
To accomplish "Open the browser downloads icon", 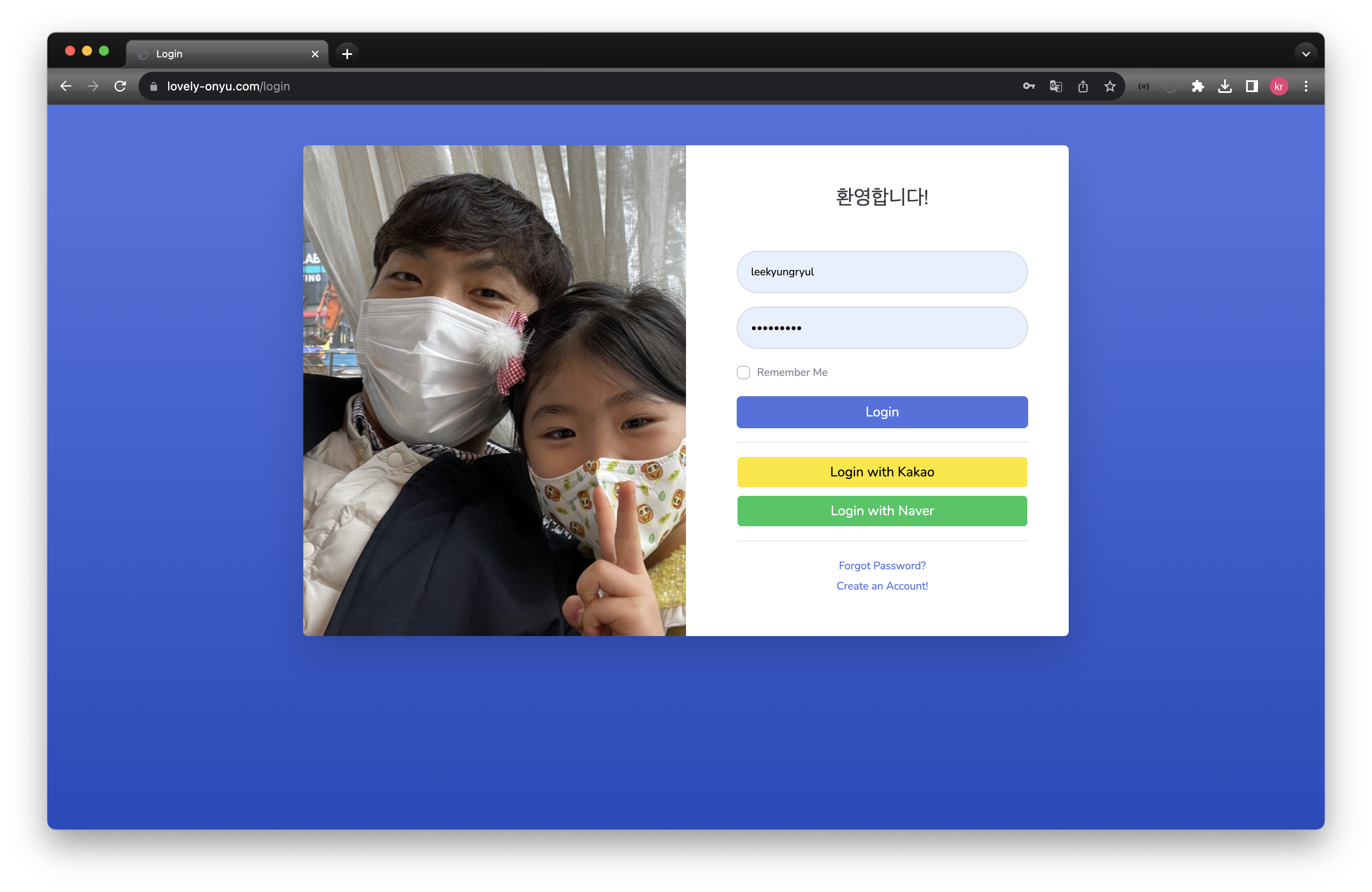I will (1225, 87).
